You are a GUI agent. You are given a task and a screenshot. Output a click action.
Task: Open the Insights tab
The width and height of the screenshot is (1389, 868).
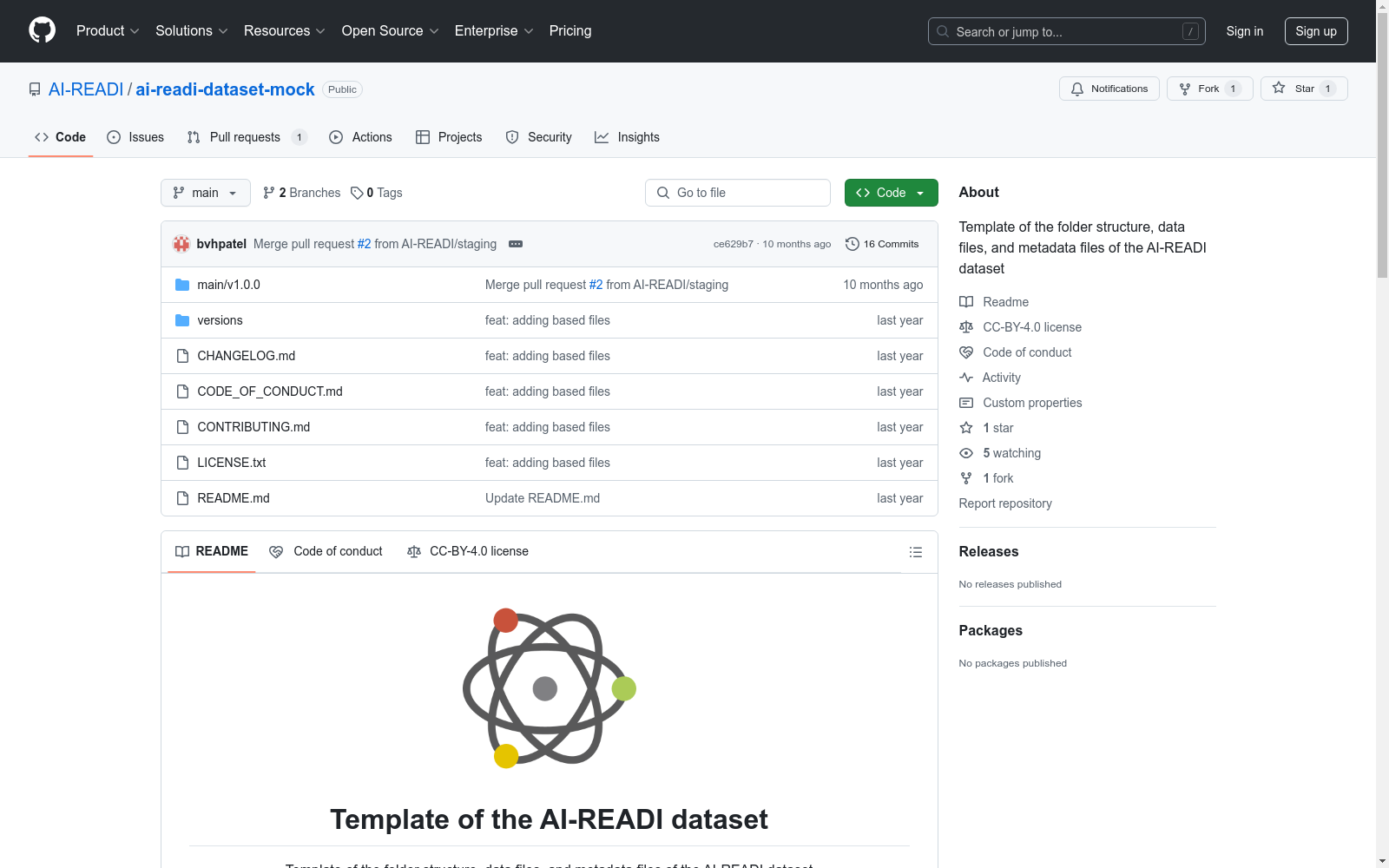click(x=627, y=137)
